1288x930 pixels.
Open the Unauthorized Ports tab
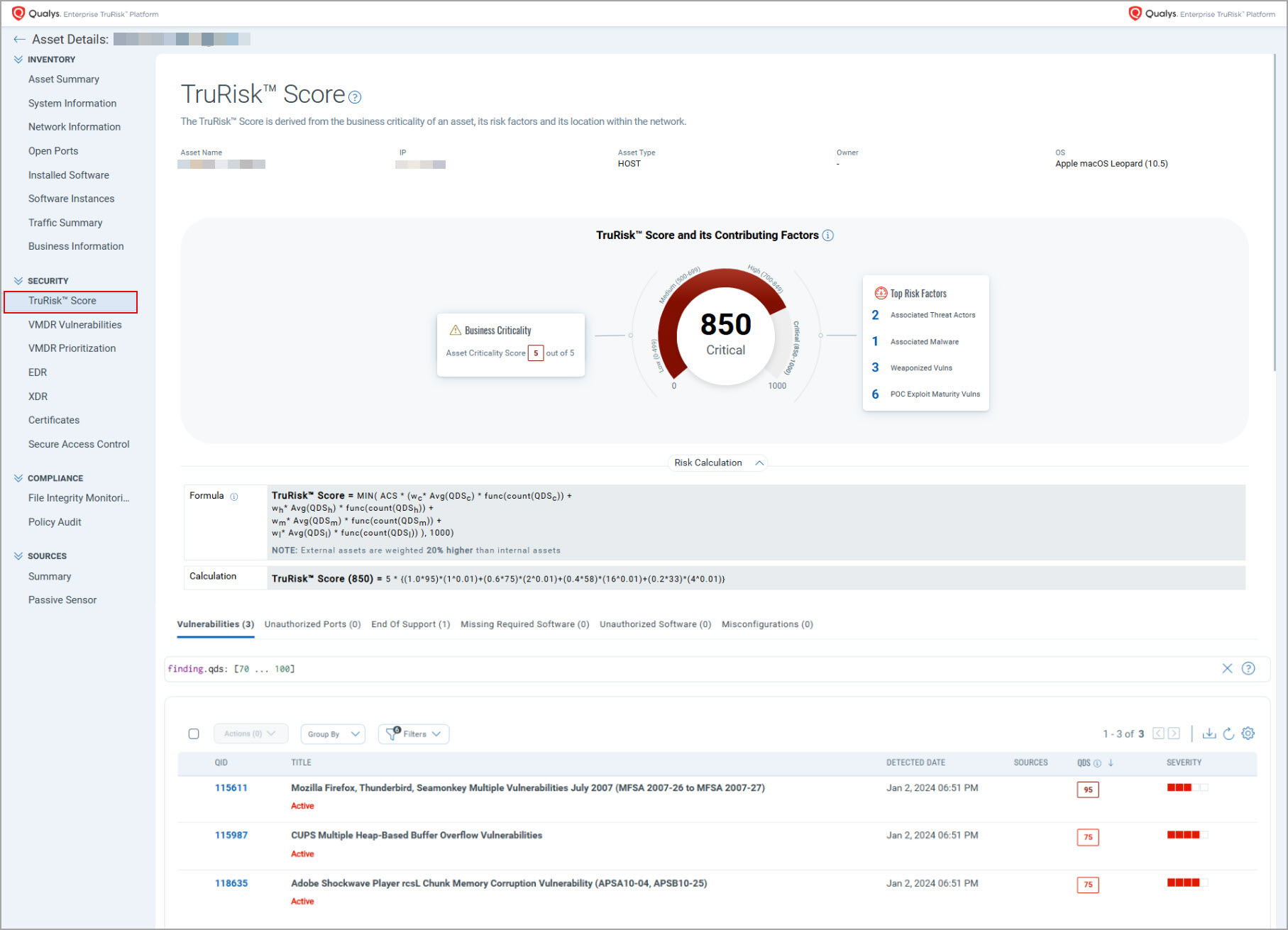coord(312,624)
